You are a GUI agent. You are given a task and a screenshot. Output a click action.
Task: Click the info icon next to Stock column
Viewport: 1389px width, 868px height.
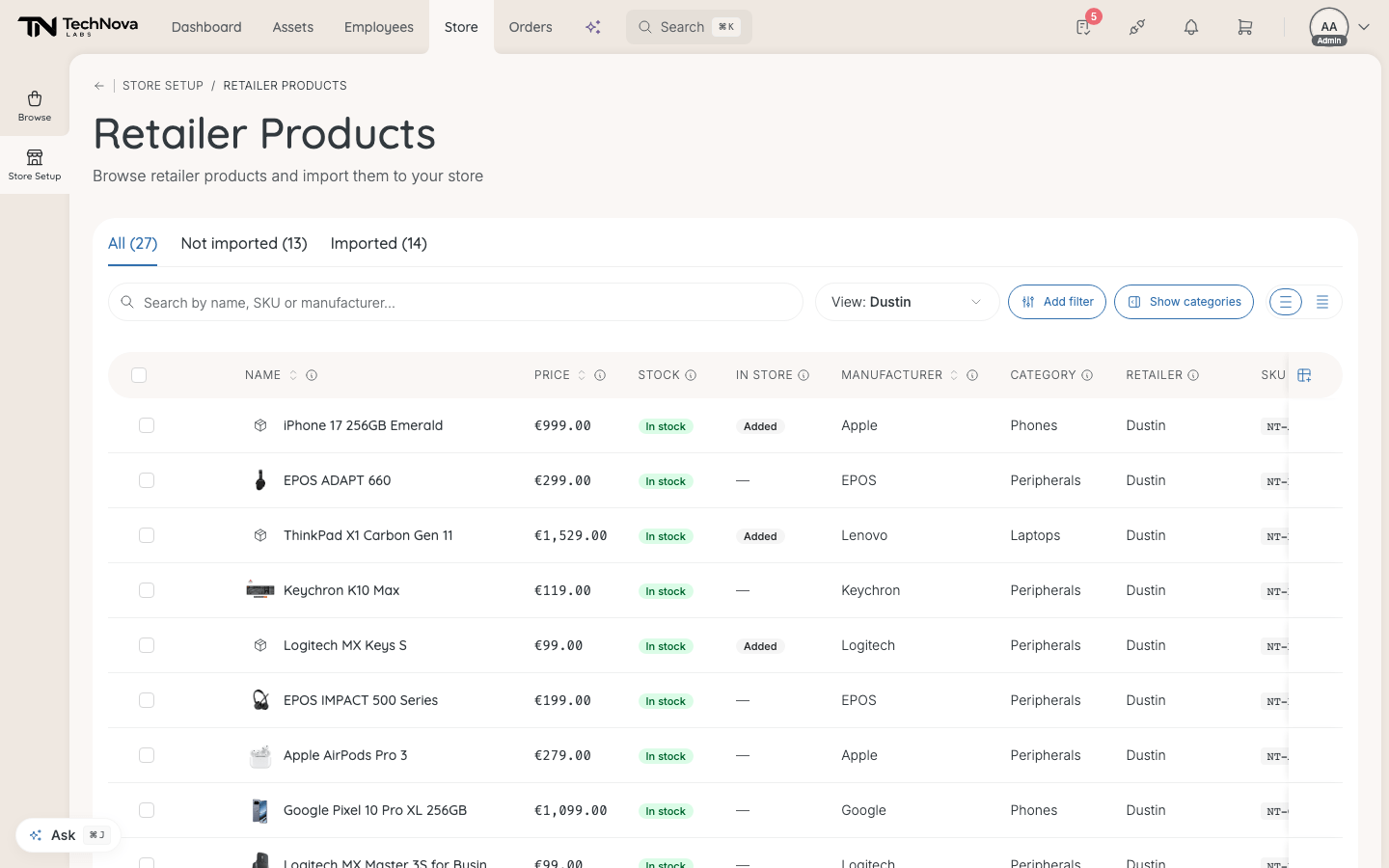click(x=691, y=375)
